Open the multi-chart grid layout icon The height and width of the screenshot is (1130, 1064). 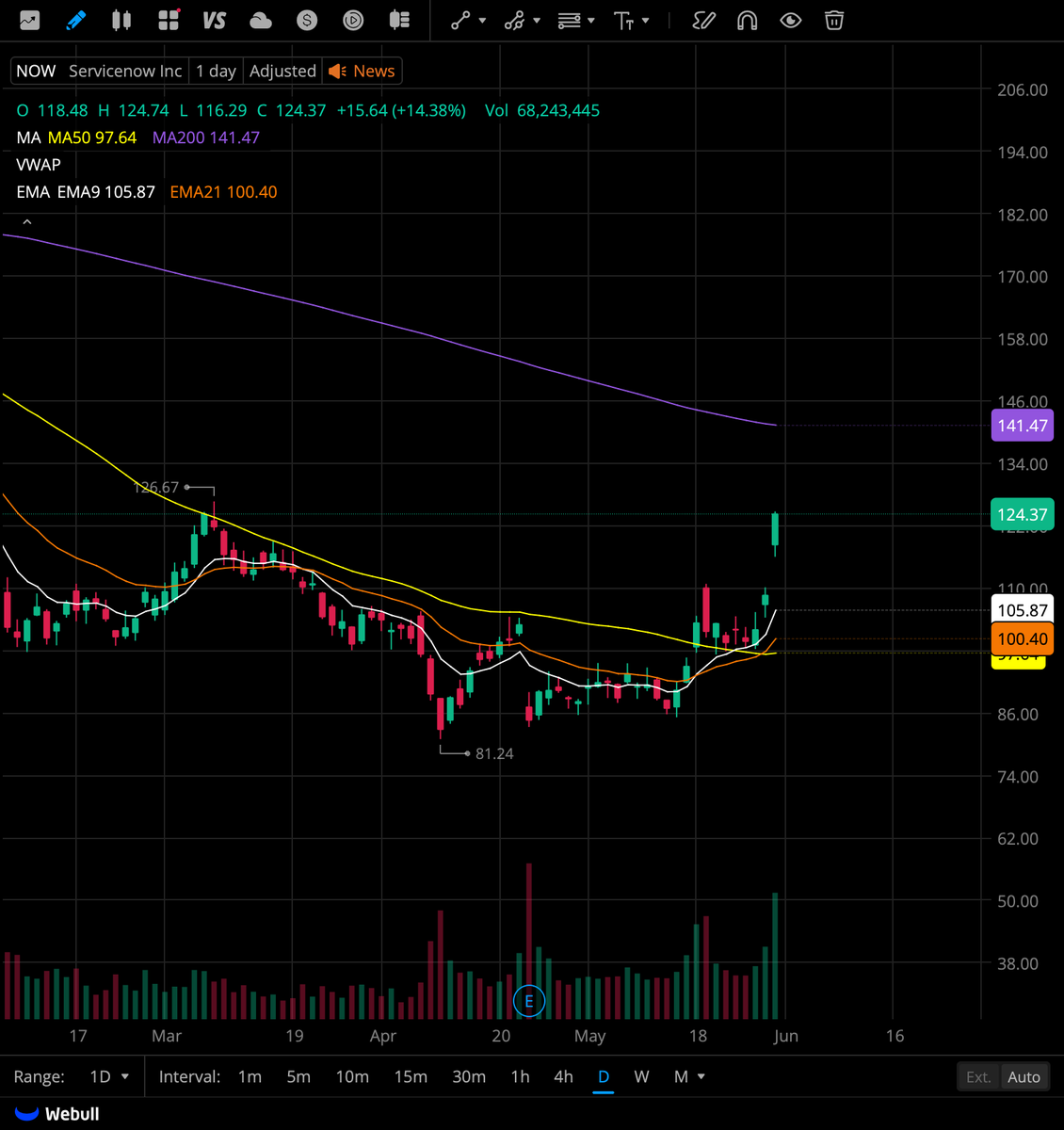pyautogui.click(x=169, y=20)
